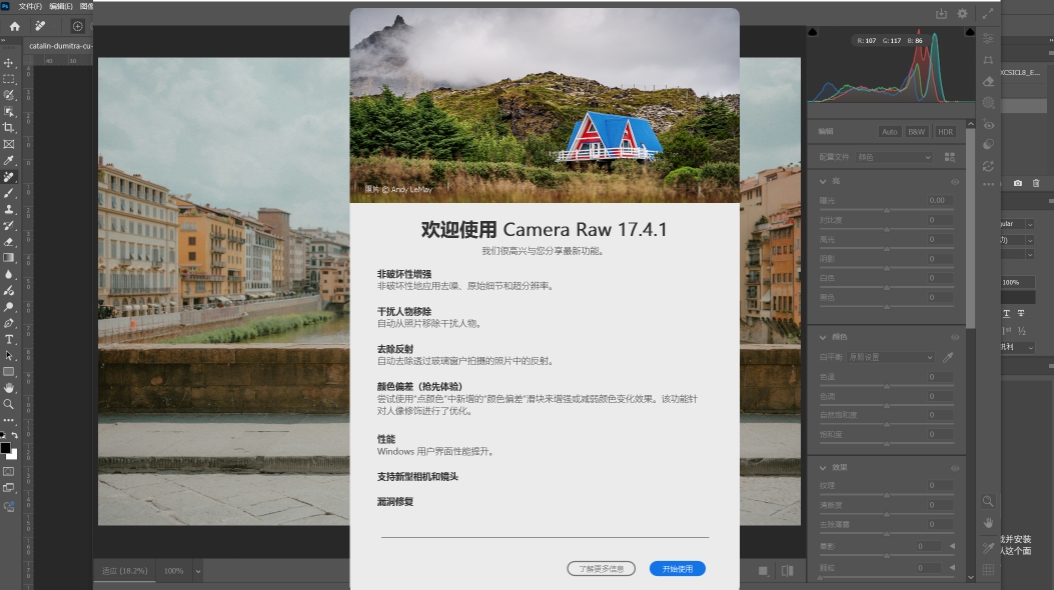The width and height of the screenshot is (1054, 590).
Task: Set preview zoom to 100%
Action: (173, 571)
